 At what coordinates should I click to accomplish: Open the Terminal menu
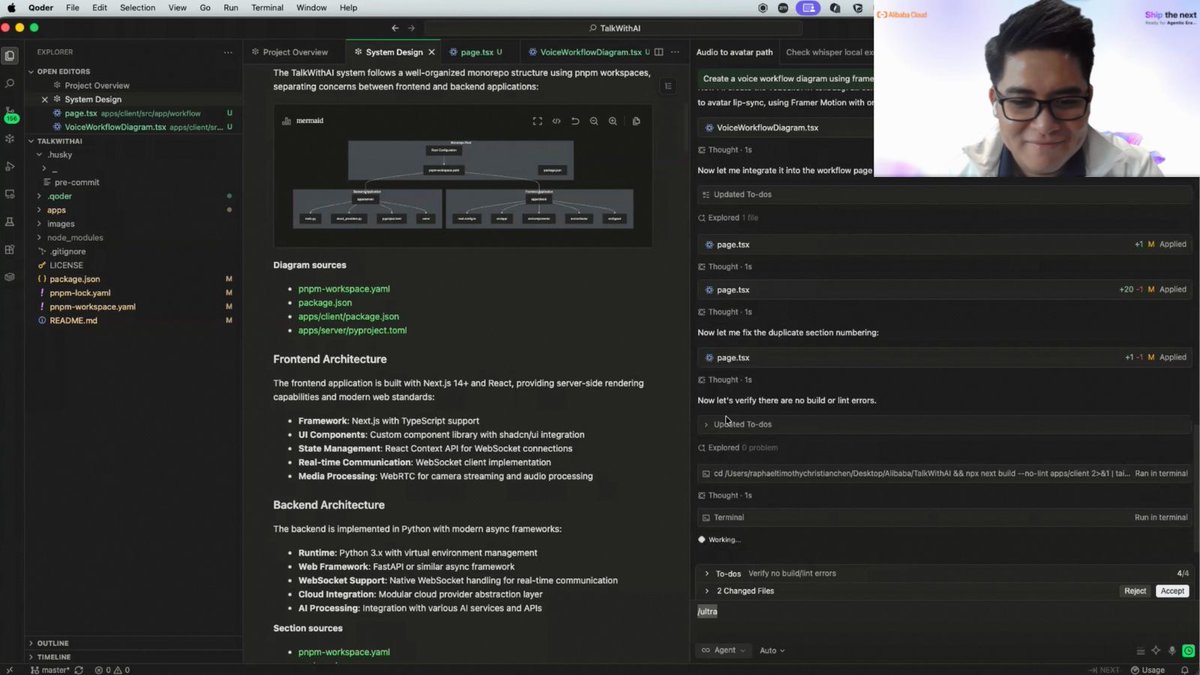click(267, 7)
